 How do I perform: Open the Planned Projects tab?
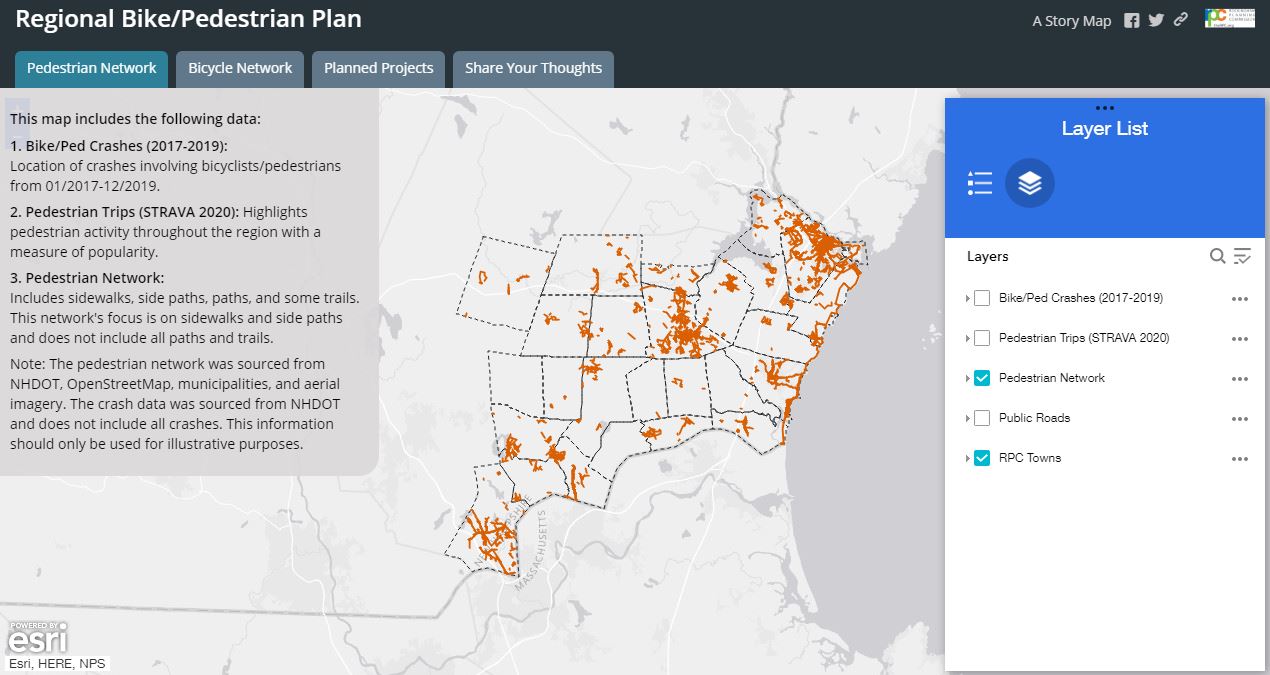point(378,68)
